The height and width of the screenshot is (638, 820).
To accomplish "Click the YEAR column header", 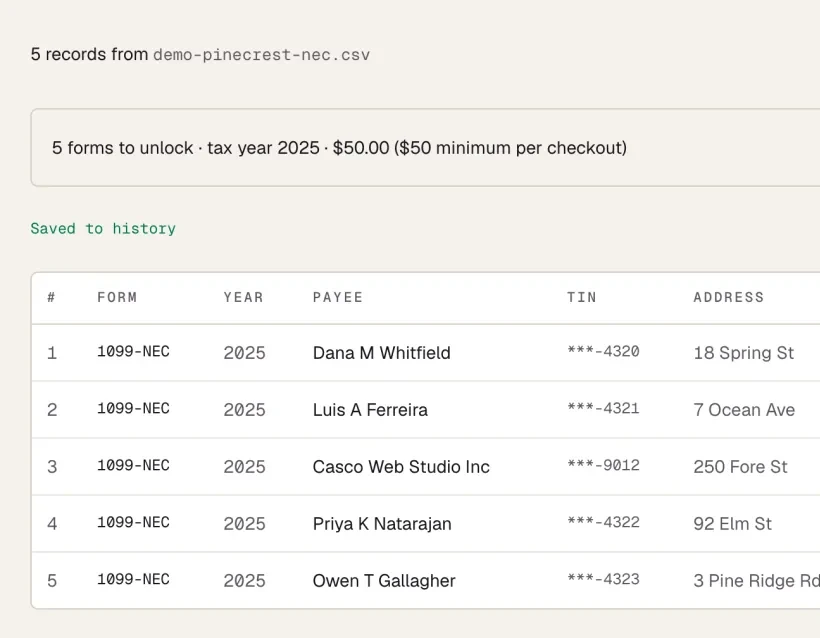I will click(x=244, y=298).
